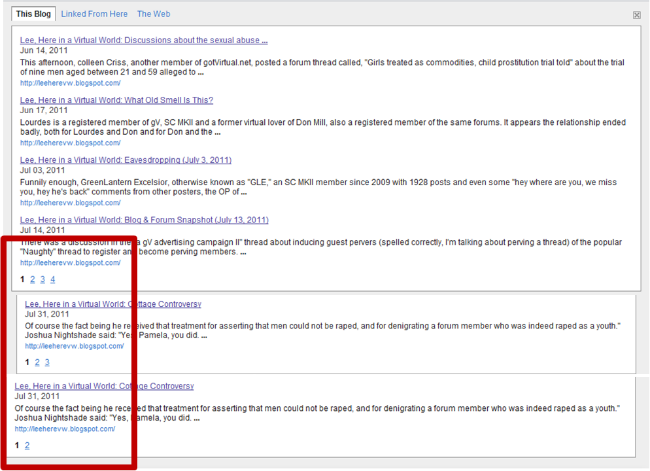Click current page number 1 in the two-page pager

[x=17, y=445]
